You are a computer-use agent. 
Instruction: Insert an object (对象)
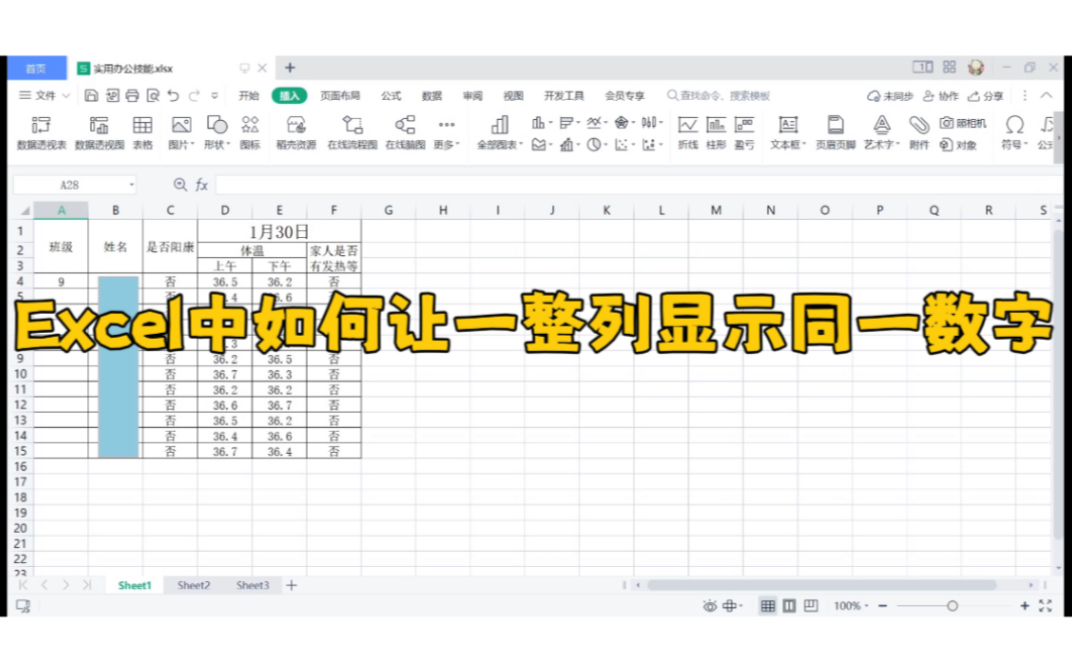(958, 144)
